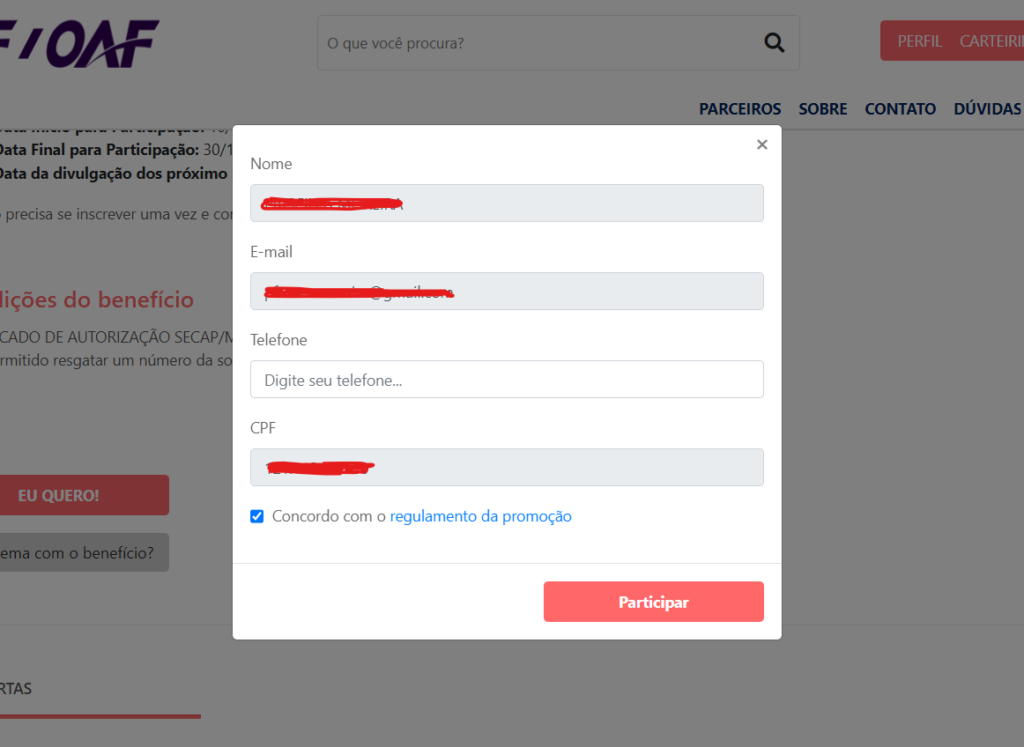
Task: Click the Nome field in the form
Action: pos(506,203)
